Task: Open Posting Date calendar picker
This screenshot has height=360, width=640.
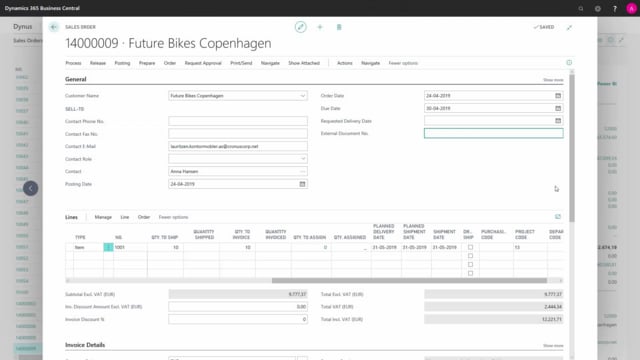Action: [x=302, y=184]
